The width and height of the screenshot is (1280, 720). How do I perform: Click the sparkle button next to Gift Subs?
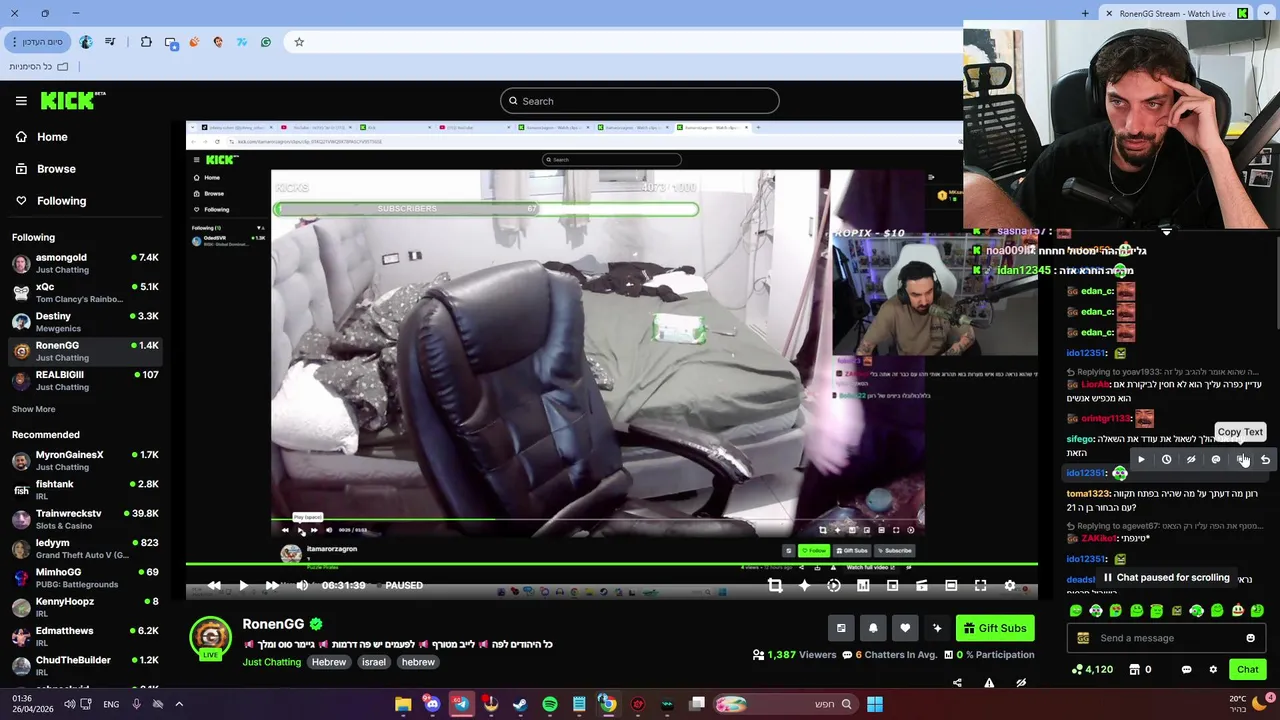pos(937,628)
